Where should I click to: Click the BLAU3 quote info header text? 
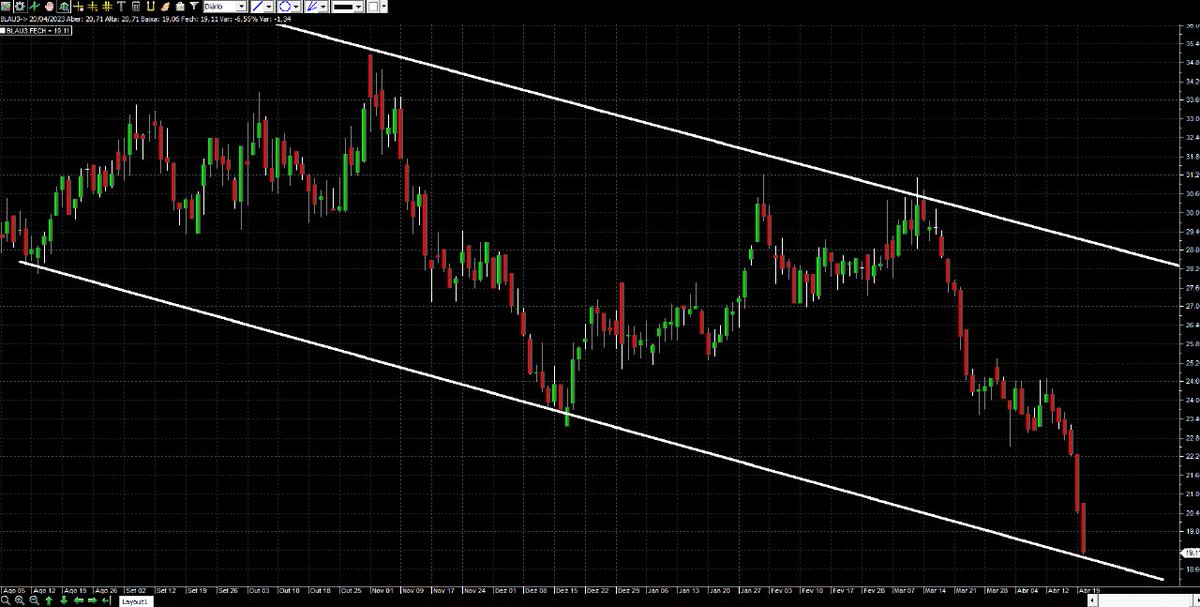point(146,19)
